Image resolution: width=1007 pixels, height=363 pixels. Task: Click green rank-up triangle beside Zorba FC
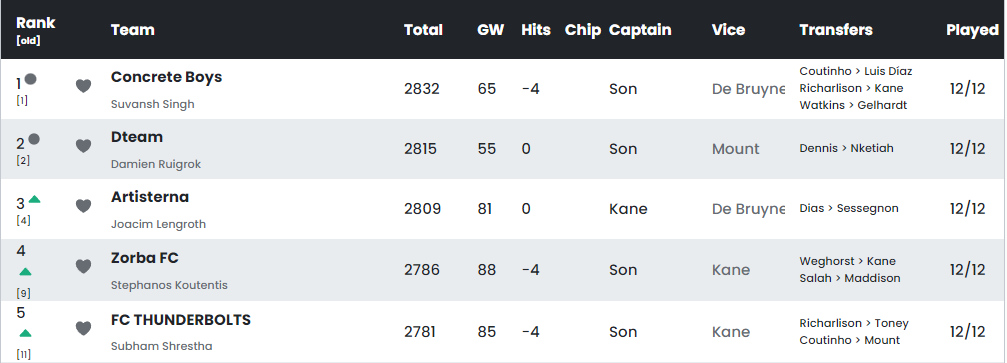(x=25, y=272)
